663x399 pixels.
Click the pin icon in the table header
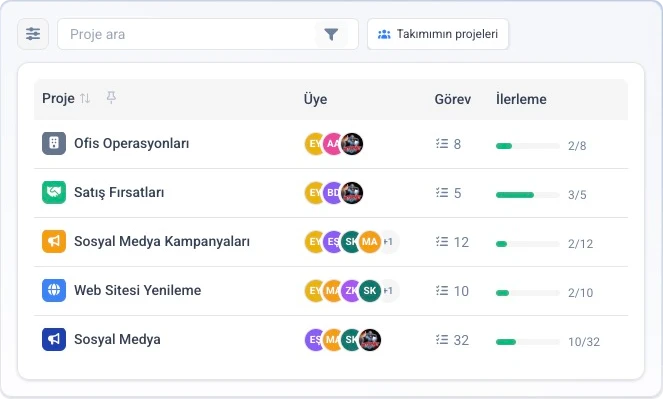(x=111, y=97)
